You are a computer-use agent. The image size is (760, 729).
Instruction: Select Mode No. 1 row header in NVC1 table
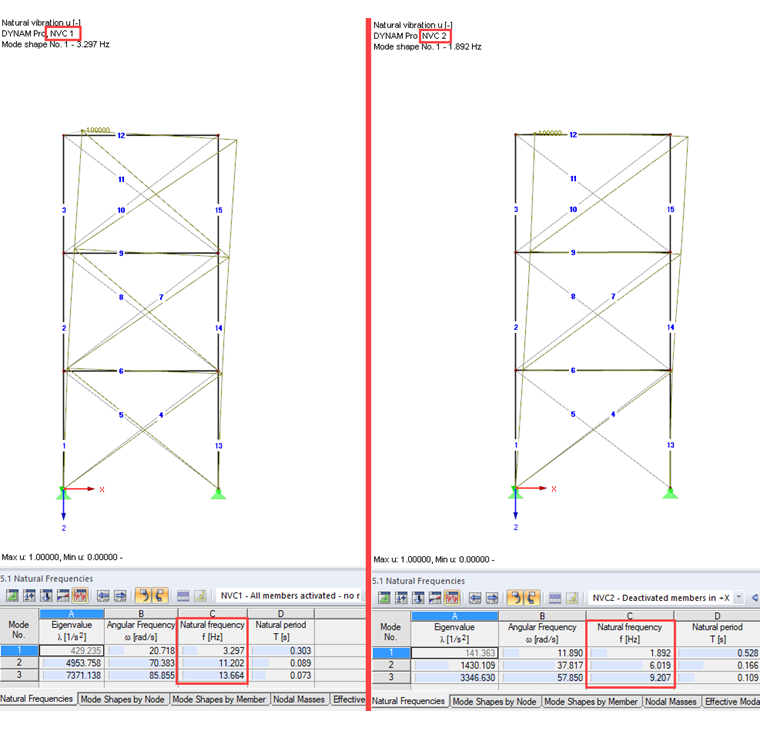(19, 650)
